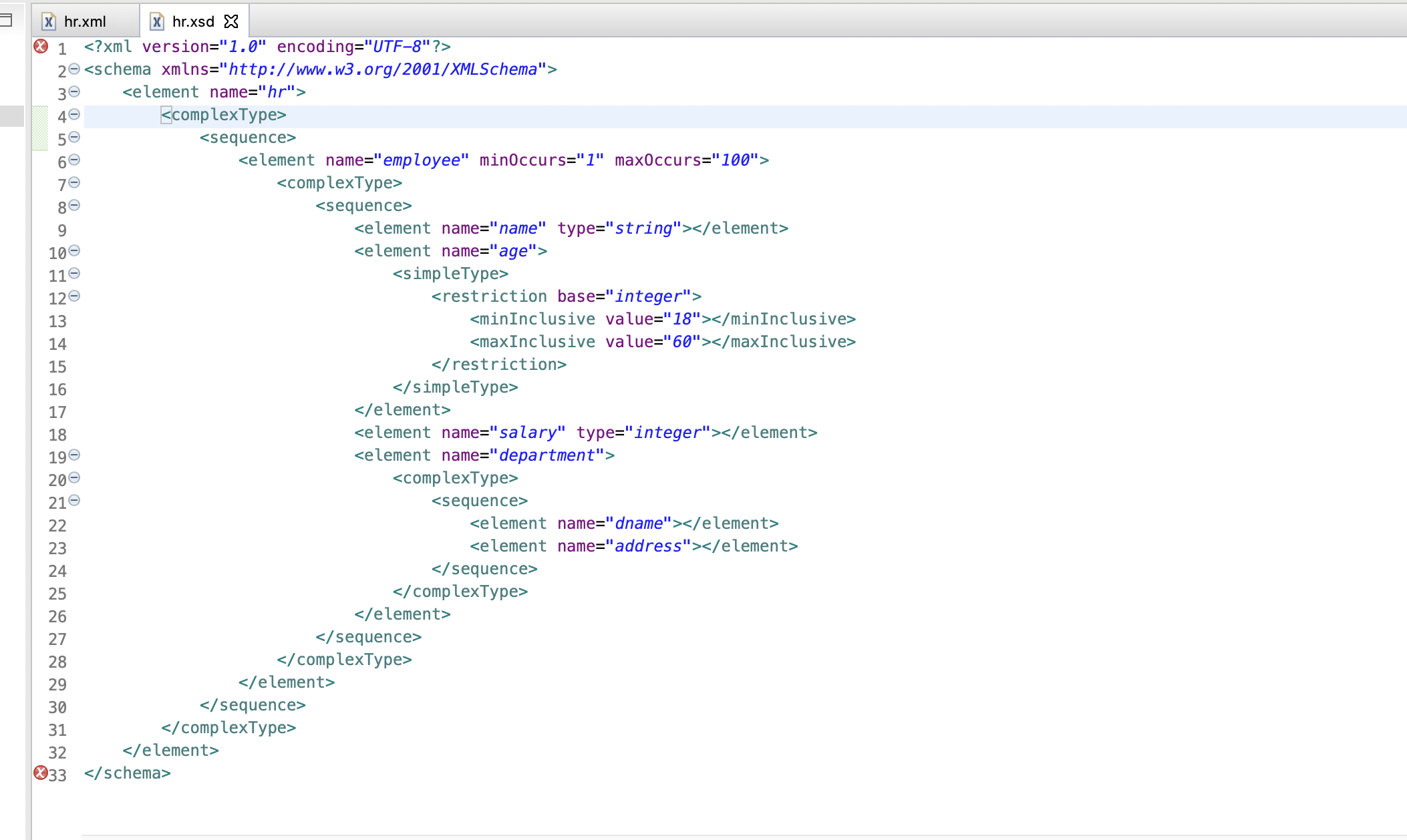This screenshot has width=1407, height=840.
Task: Fold the restriction block on line 12
Action: [75, 296]
